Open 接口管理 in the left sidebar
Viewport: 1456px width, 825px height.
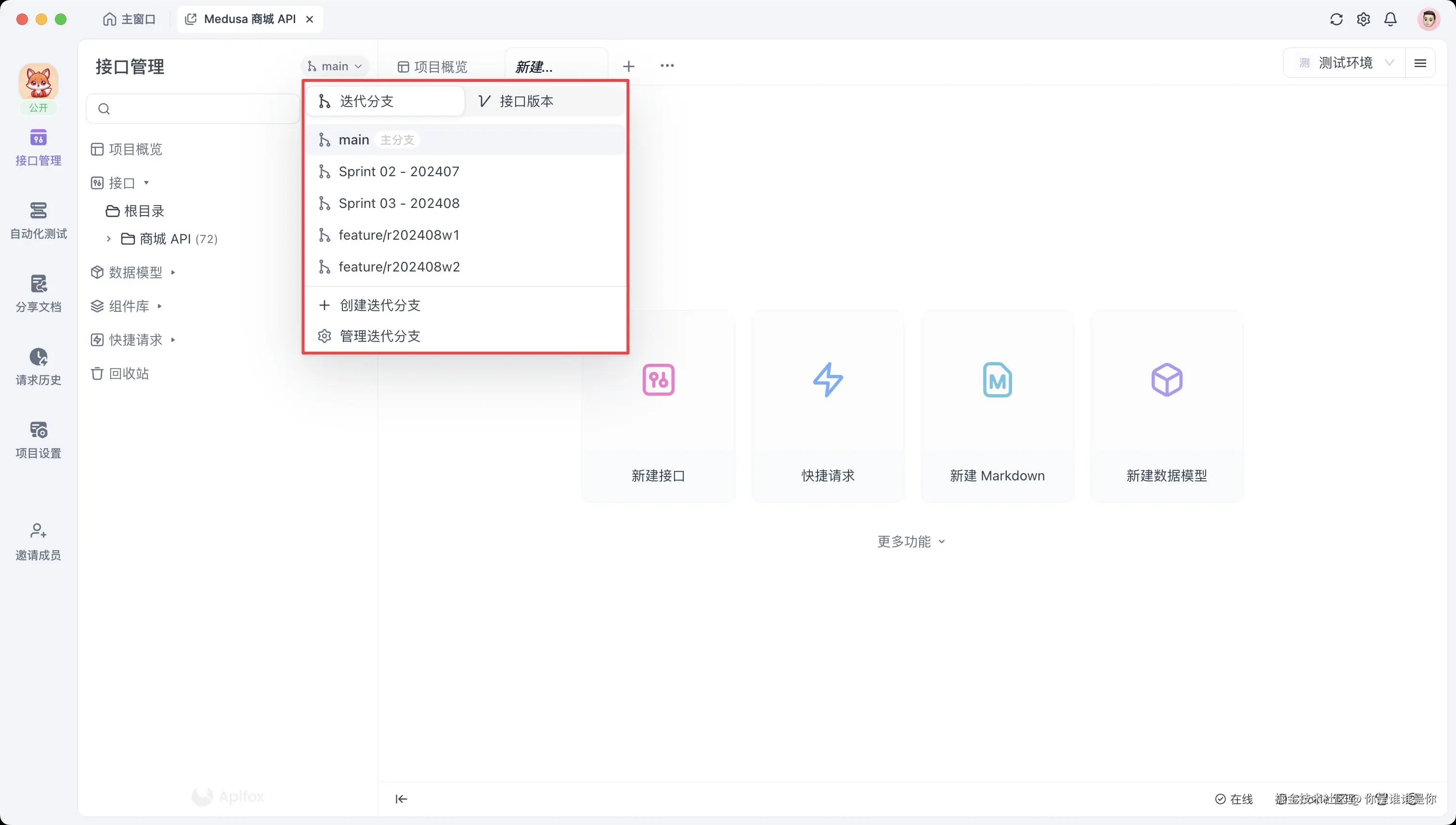(38, 147)
